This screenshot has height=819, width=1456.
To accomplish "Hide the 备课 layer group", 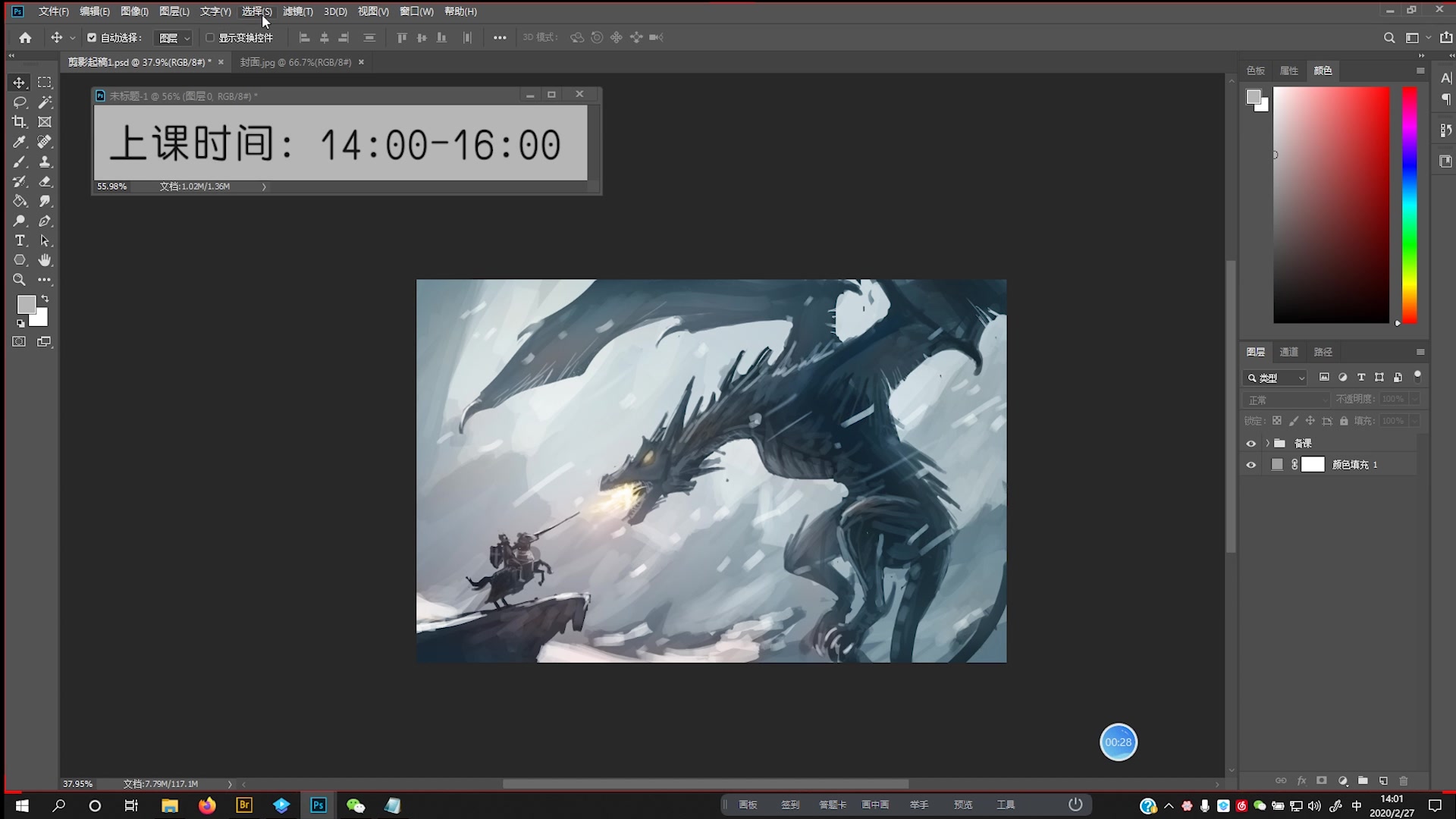I will [1251, 444].
